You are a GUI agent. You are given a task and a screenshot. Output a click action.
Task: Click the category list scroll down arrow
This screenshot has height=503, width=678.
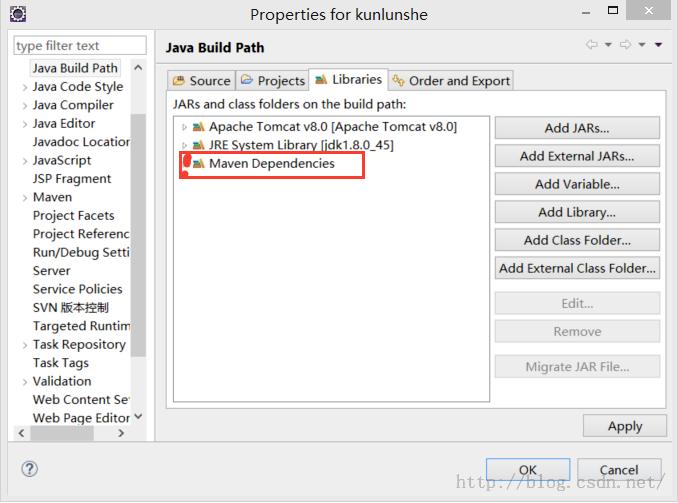(x=138, y=416)
